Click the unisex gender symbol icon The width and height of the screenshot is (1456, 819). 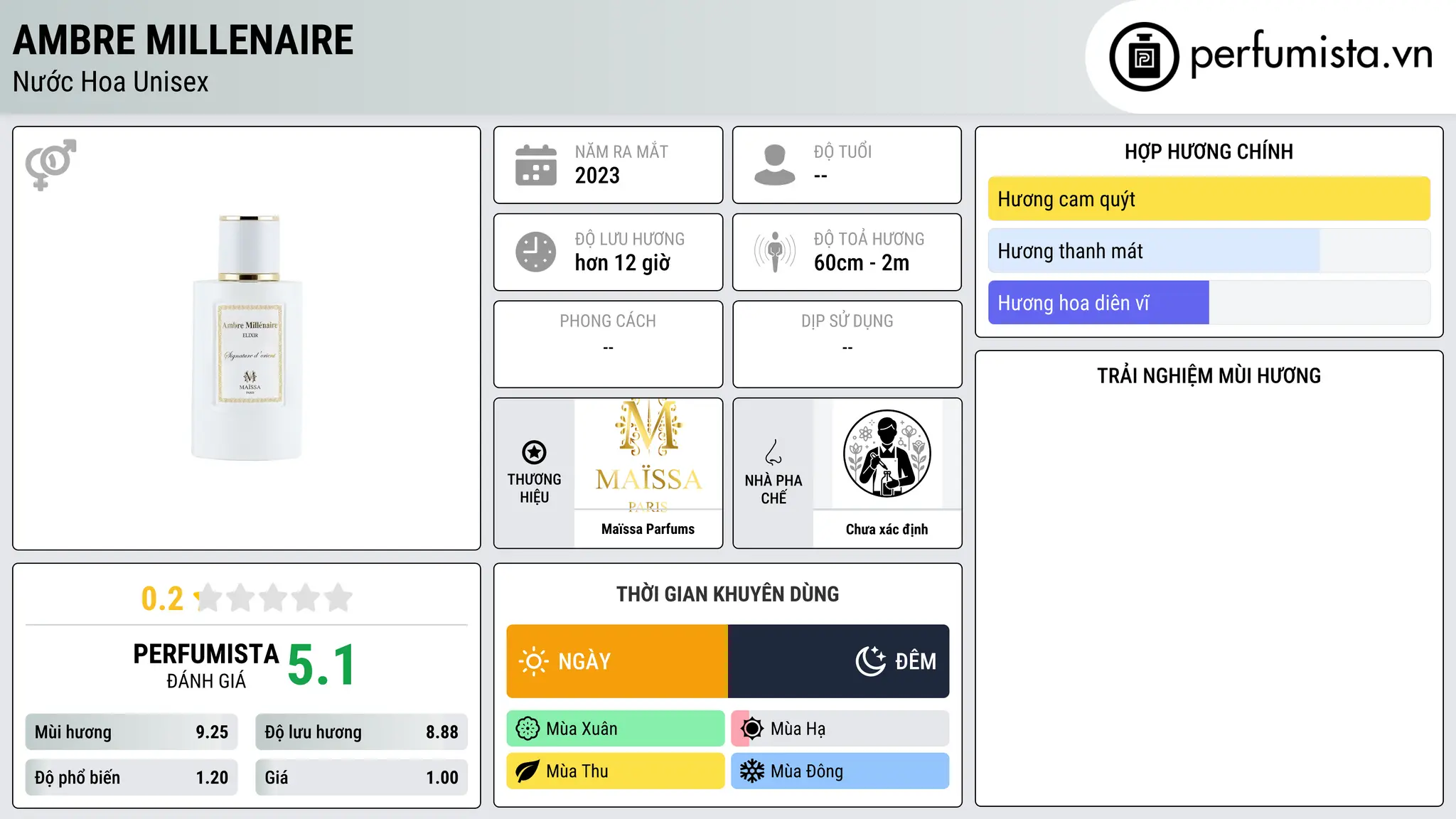click(50, 164)
